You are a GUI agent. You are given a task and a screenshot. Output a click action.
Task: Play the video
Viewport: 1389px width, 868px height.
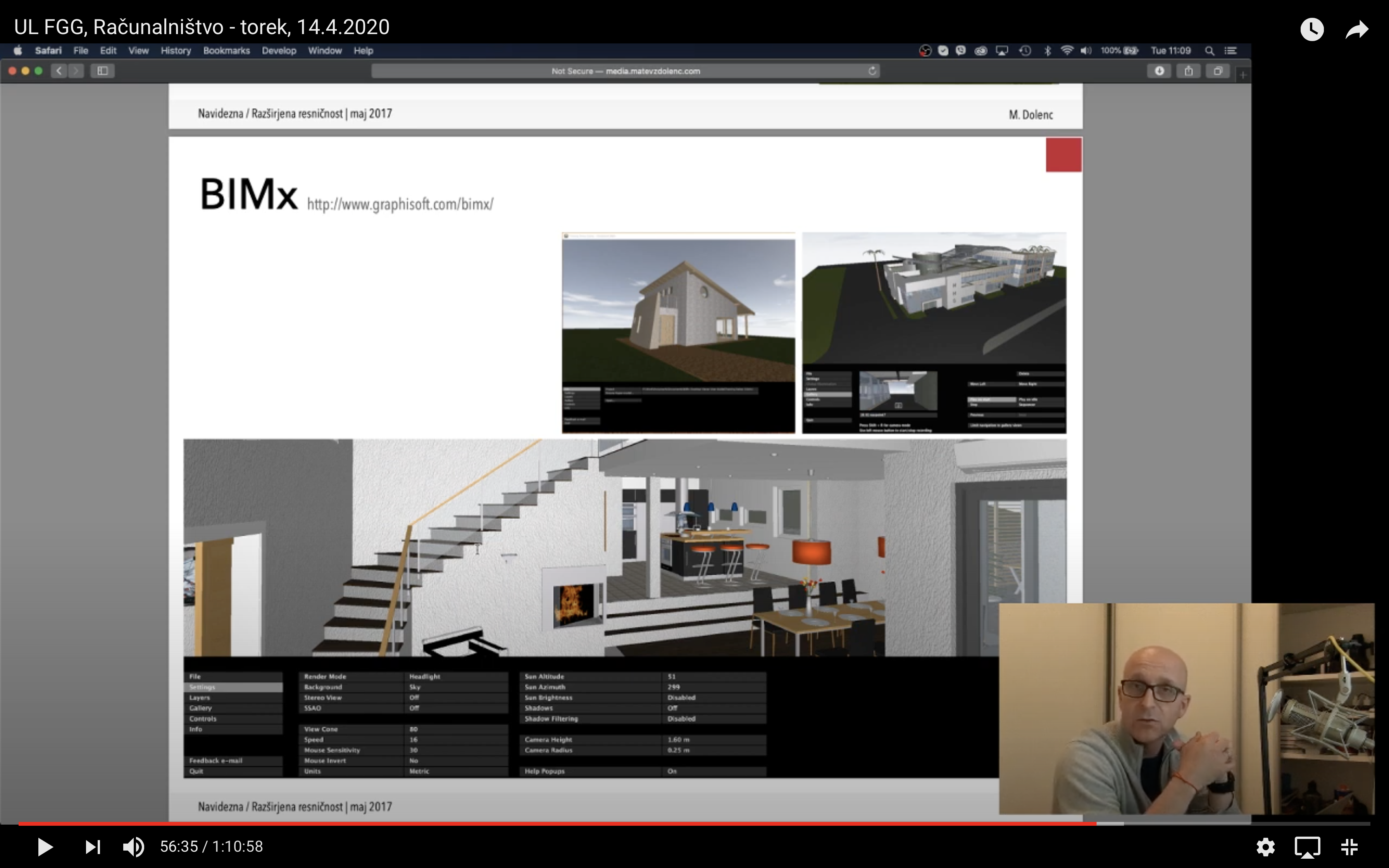[x=45, y=847]
